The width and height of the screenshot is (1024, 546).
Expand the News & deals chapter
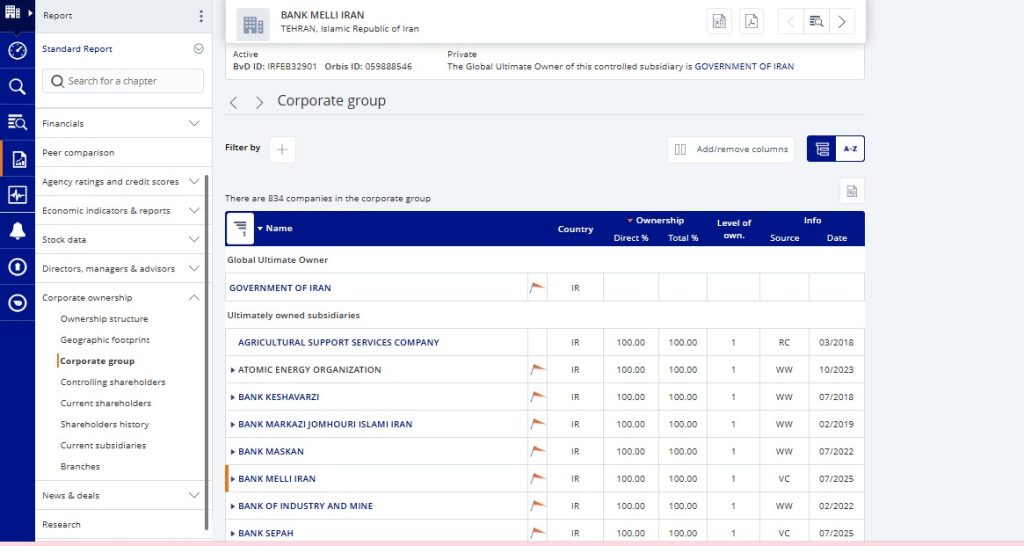[194, 495]
